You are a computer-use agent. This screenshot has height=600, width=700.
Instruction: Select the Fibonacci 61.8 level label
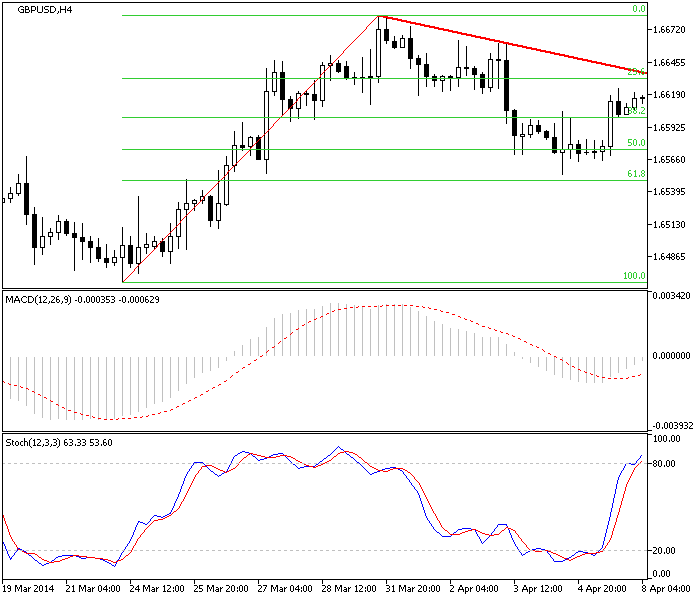pyautogui.click(x=635, y=174)
